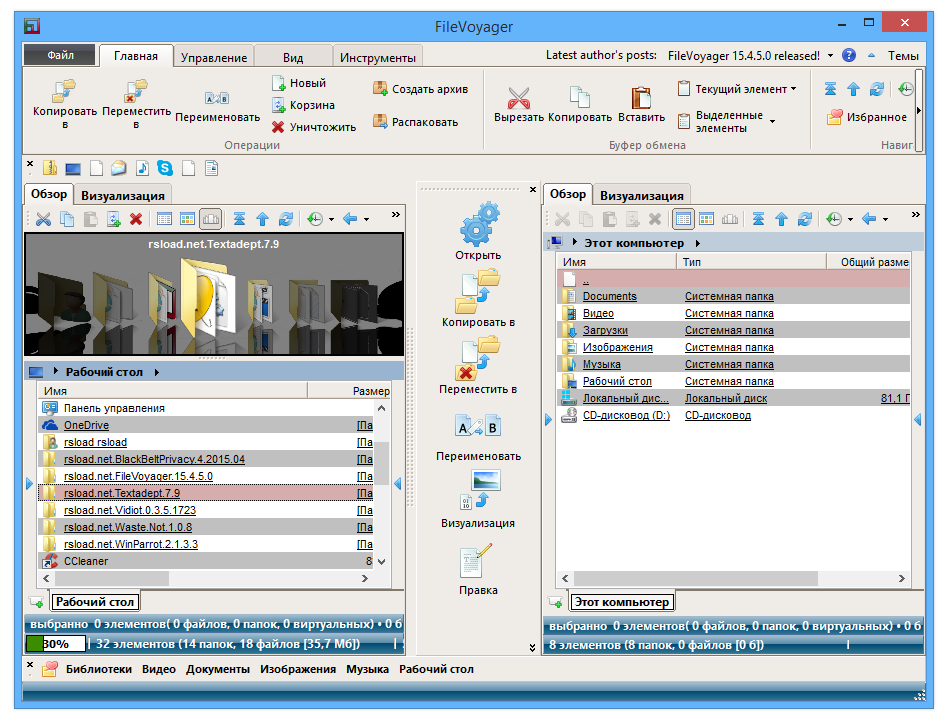Toggle details list view in left pane toolbar
Image resolution: width=945 pixels, height=723 pixels.
pyautogui.click(x=164, y=219)
